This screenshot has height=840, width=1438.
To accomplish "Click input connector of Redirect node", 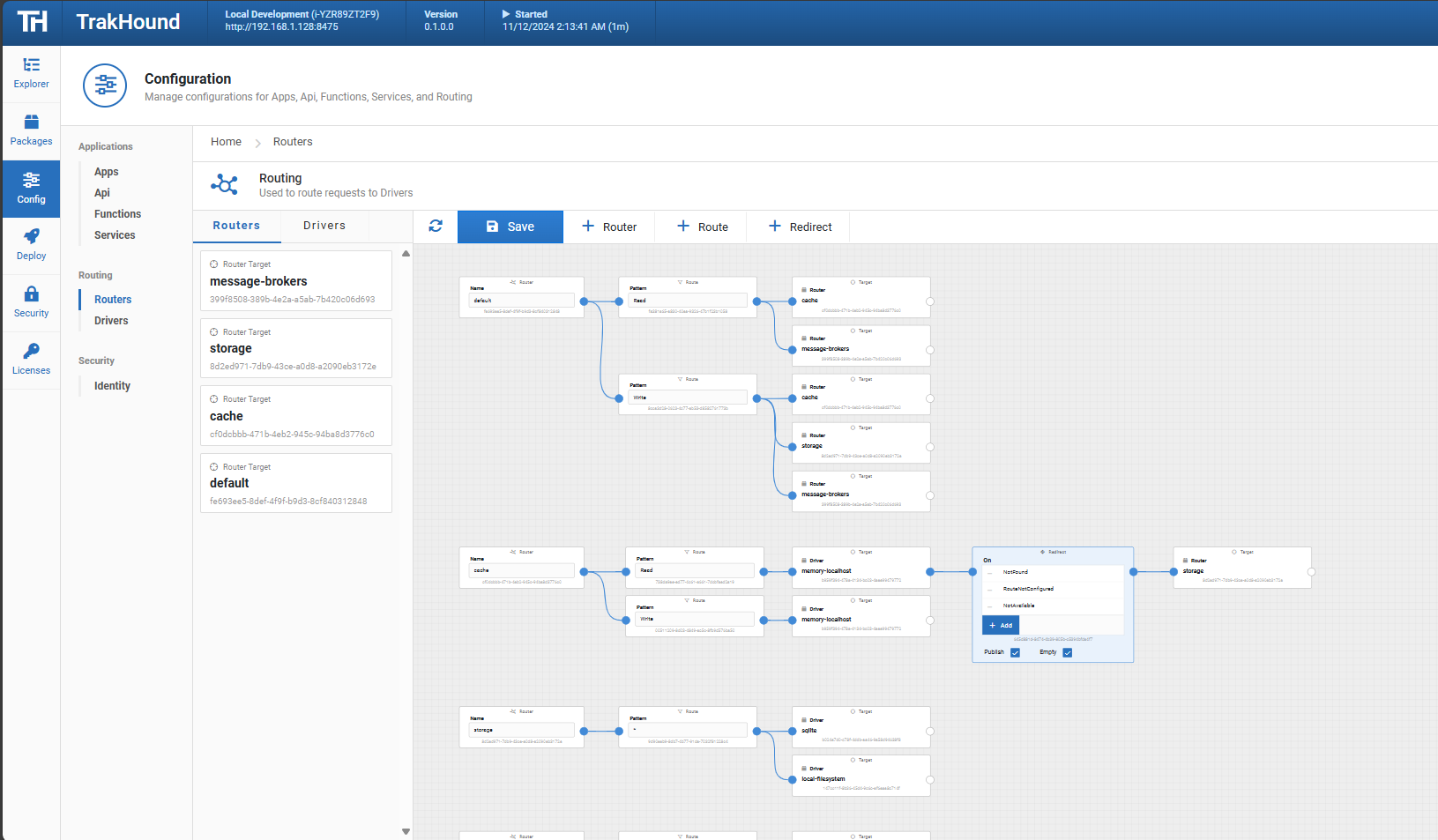I will point(972,572).
